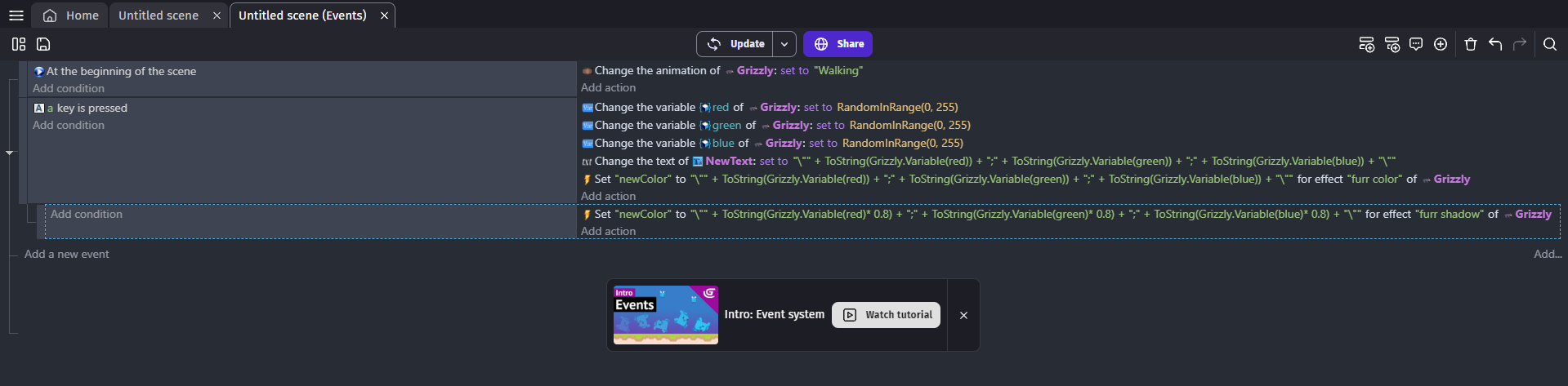Screen dimensions: 1568x386
Task: Open the search in events magnifier
Action: pyautogui.click(x=1550, y=44)
